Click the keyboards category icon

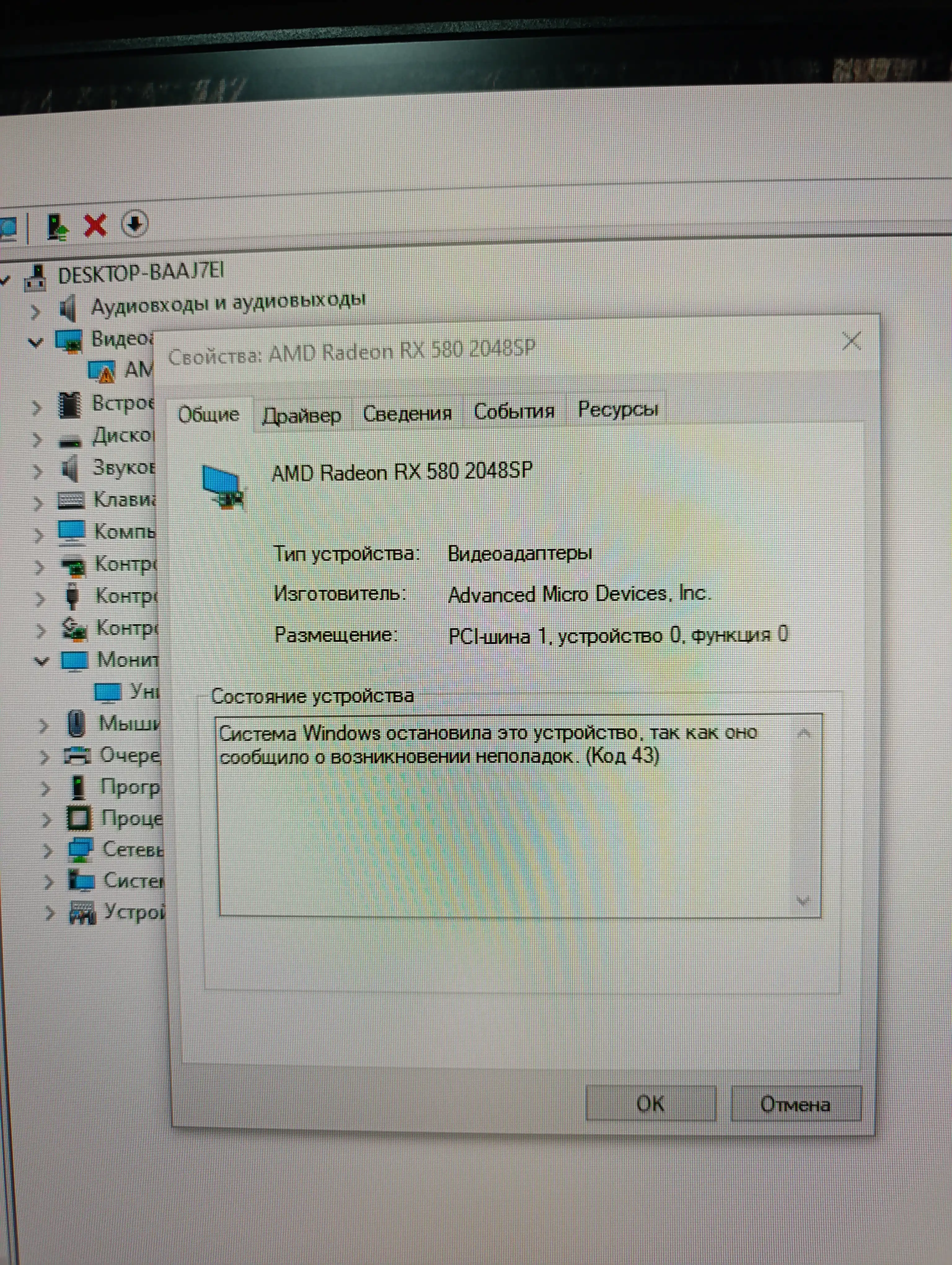coord(71,500)
